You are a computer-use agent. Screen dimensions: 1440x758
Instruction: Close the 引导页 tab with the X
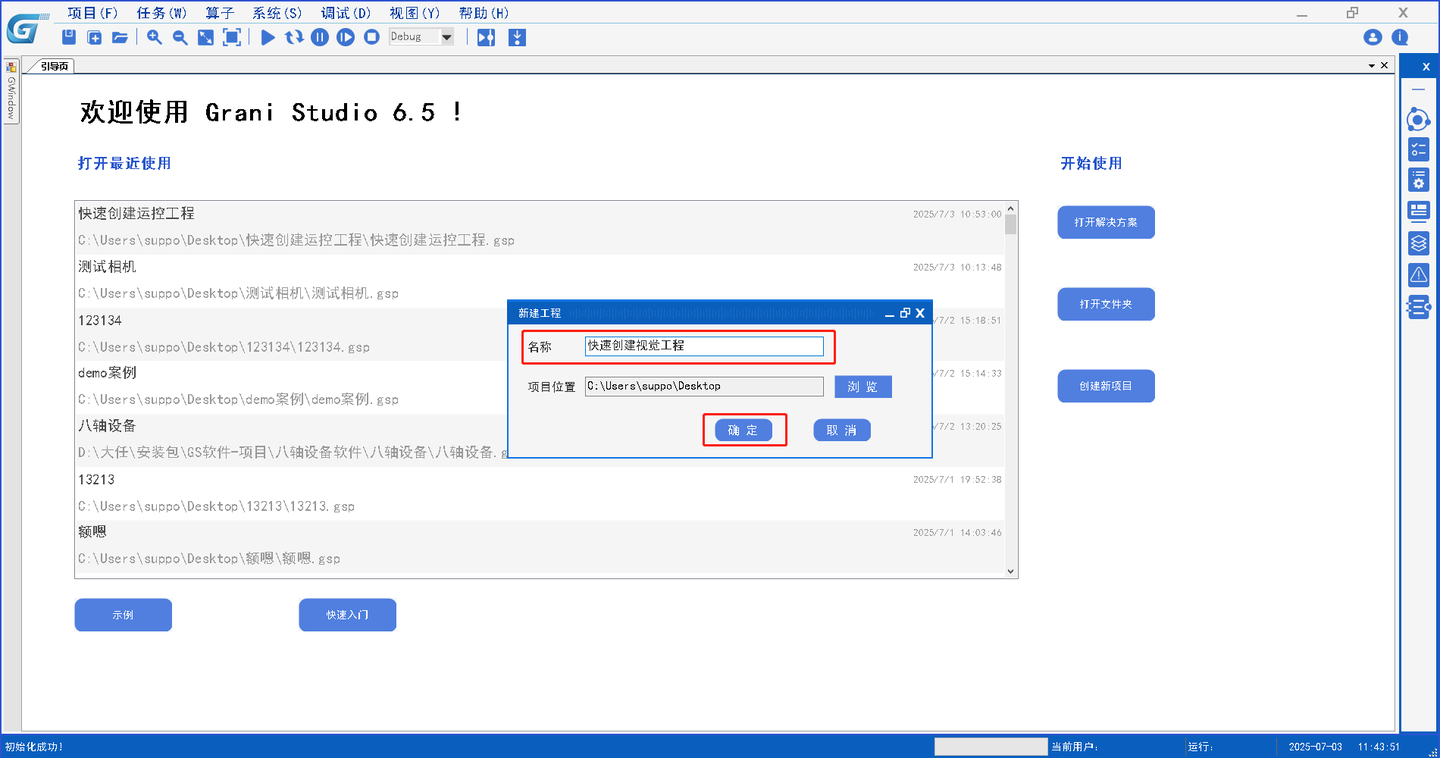coord(1384,66)
